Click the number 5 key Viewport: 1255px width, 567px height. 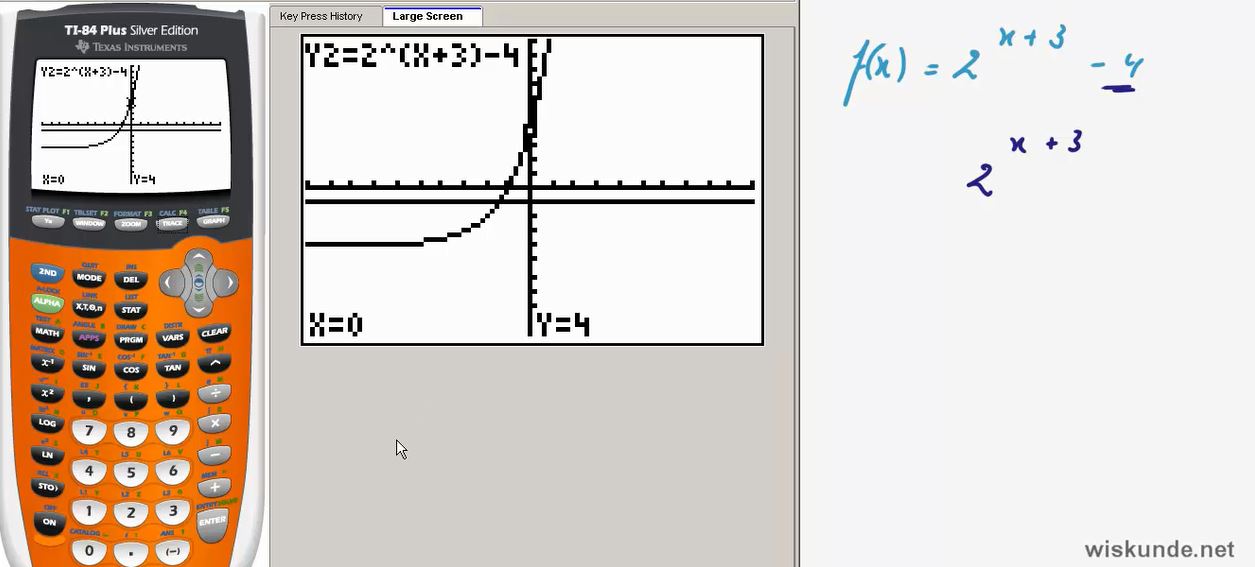pyautogui.click(x=131, y=474)
